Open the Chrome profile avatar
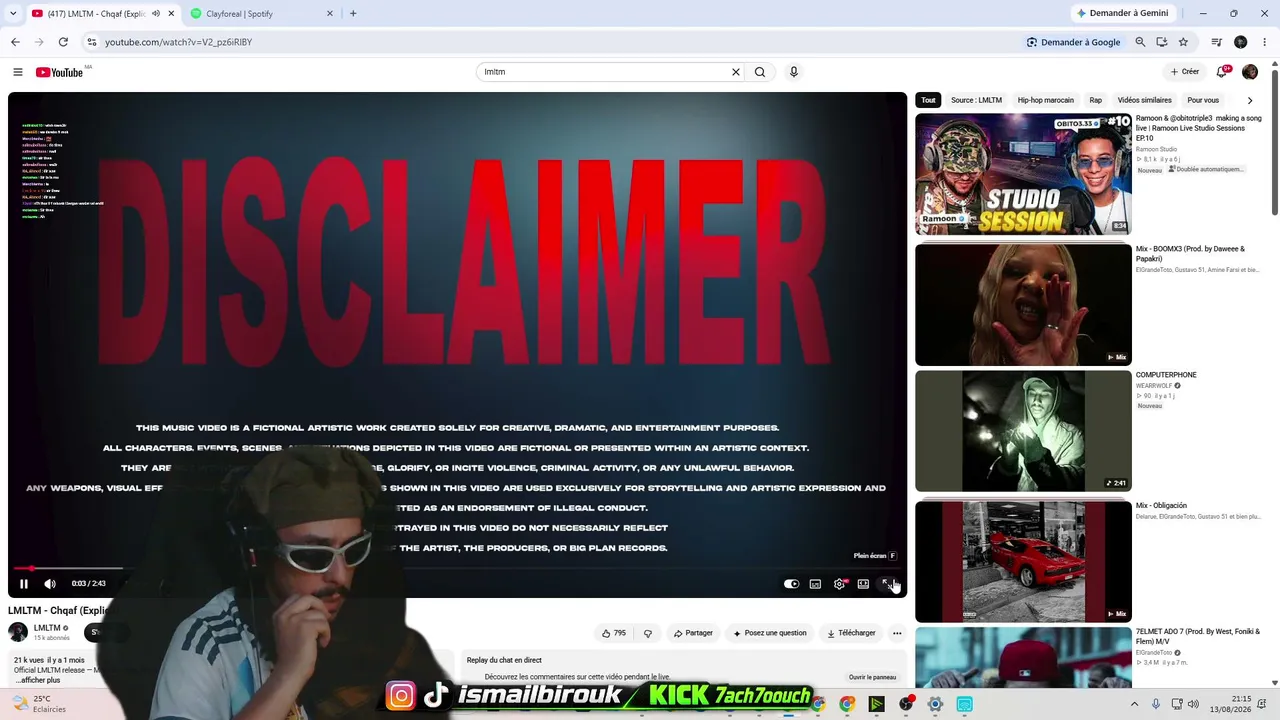 coord(1241,42)
